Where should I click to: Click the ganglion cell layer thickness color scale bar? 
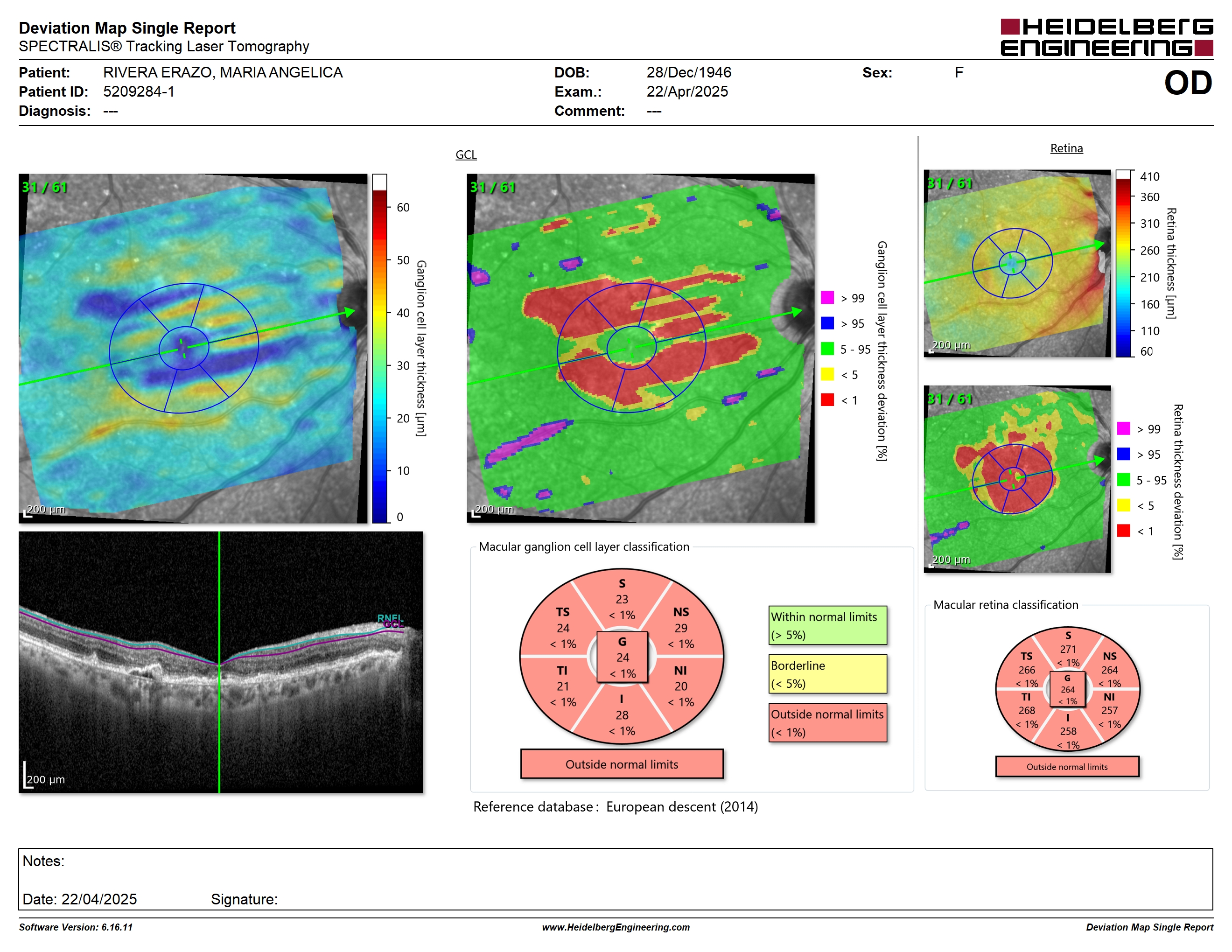point(379,349)
